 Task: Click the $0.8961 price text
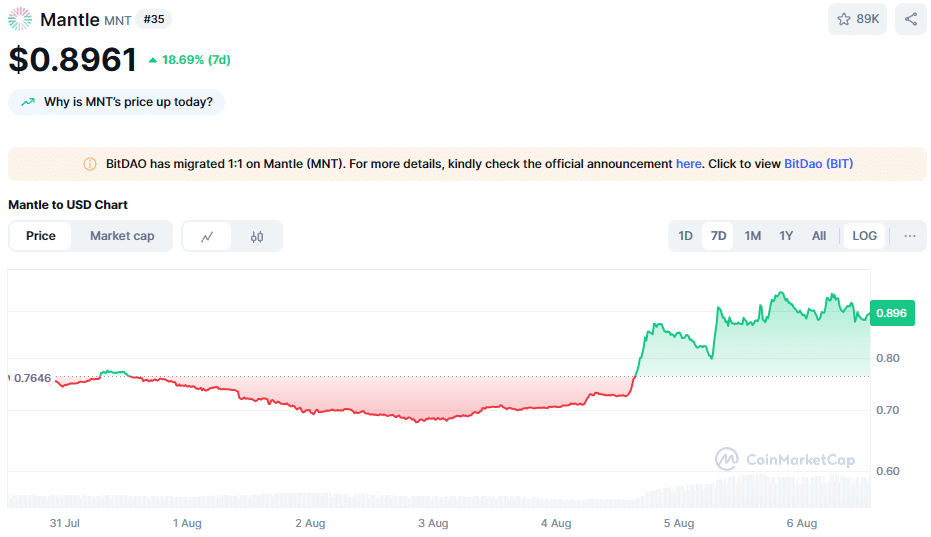point(72,59)
